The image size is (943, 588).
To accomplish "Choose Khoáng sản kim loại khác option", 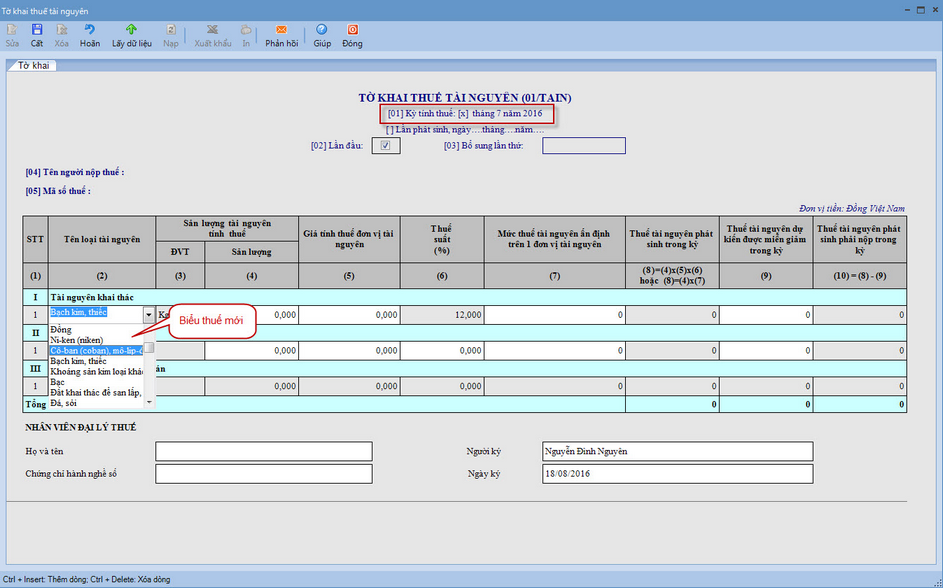I will 96,372.
